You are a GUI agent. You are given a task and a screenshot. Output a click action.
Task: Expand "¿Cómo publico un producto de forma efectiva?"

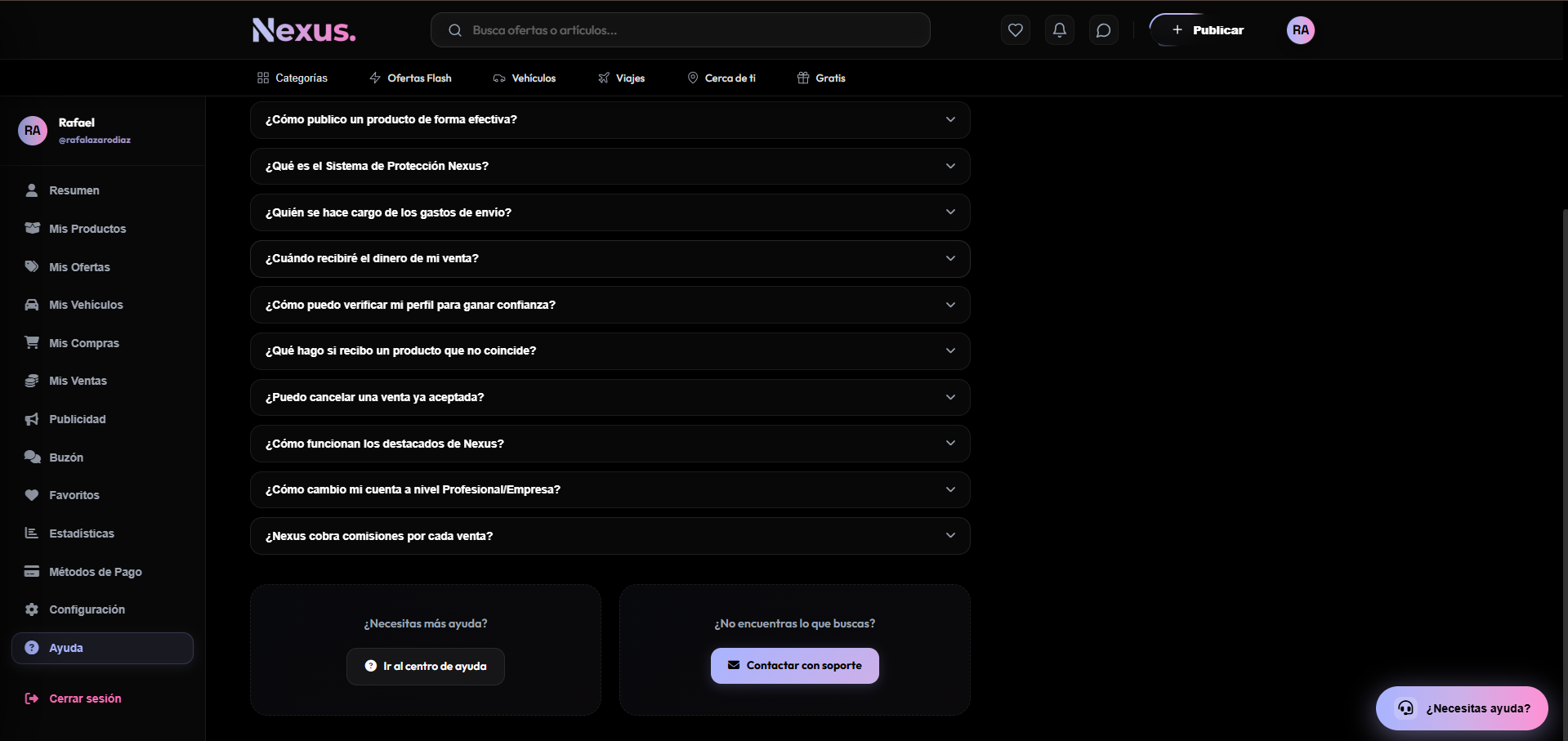[610, 120]
